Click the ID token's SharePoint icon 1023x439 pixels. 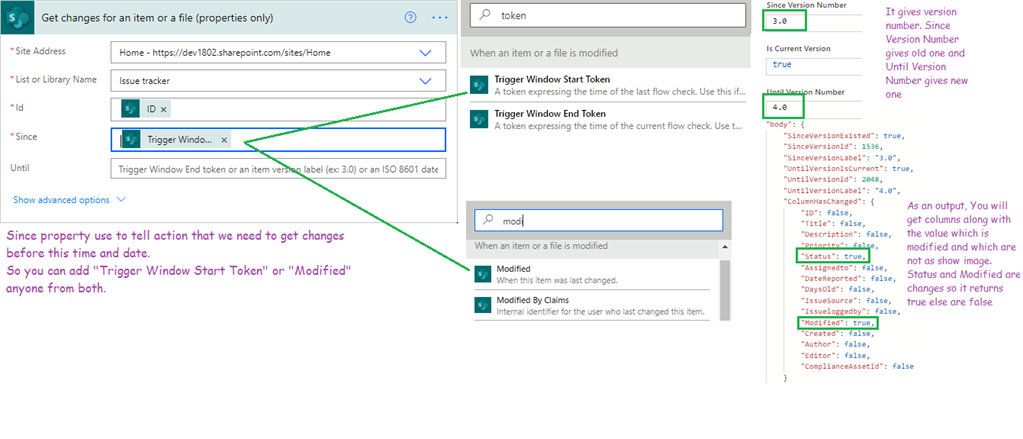pyautogui.click(x=130, y=110)
